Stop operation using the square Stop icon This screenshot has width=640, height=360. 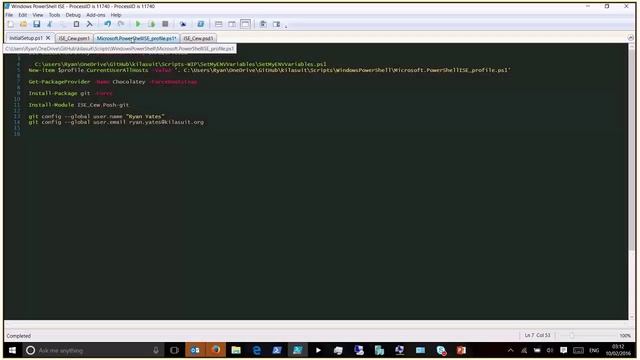coord(165,24)
